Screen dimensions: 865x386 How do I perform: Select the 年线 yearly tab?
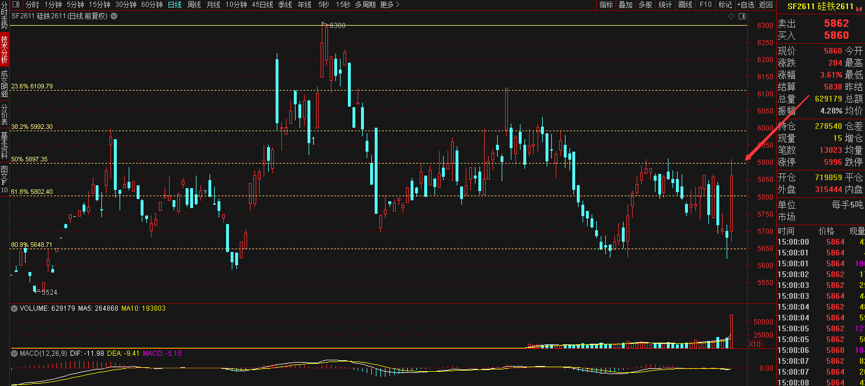coord(304,5)
